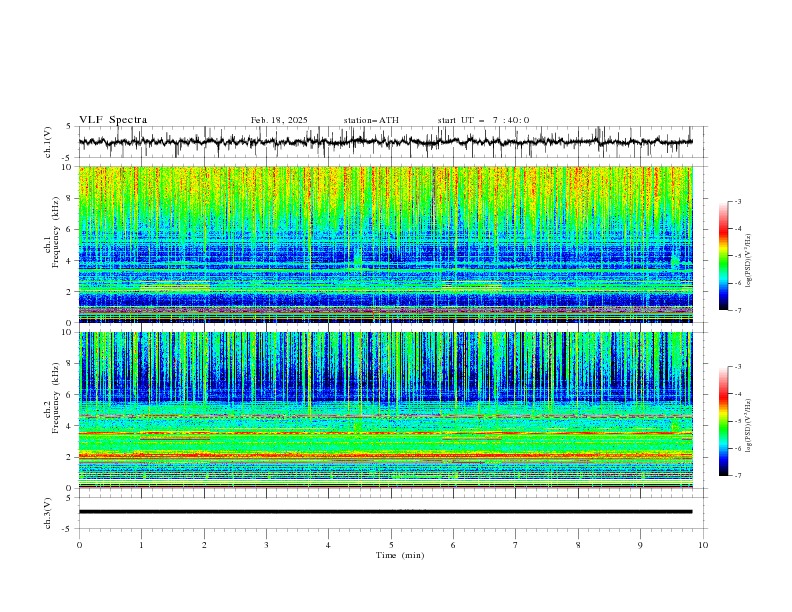Click time axis tick label "10"

coord(703,545)
